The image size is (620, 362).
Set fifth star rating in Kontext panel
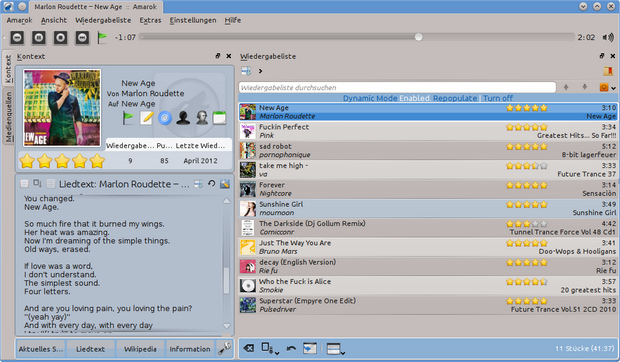[x=97, y=161]
